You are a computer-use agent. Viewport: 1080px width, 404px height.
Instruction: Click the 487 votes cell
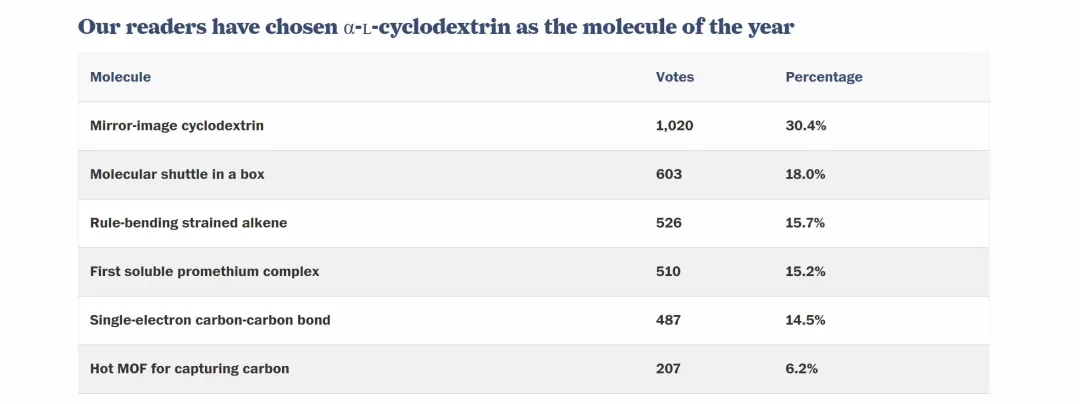(x=669, y=320)
